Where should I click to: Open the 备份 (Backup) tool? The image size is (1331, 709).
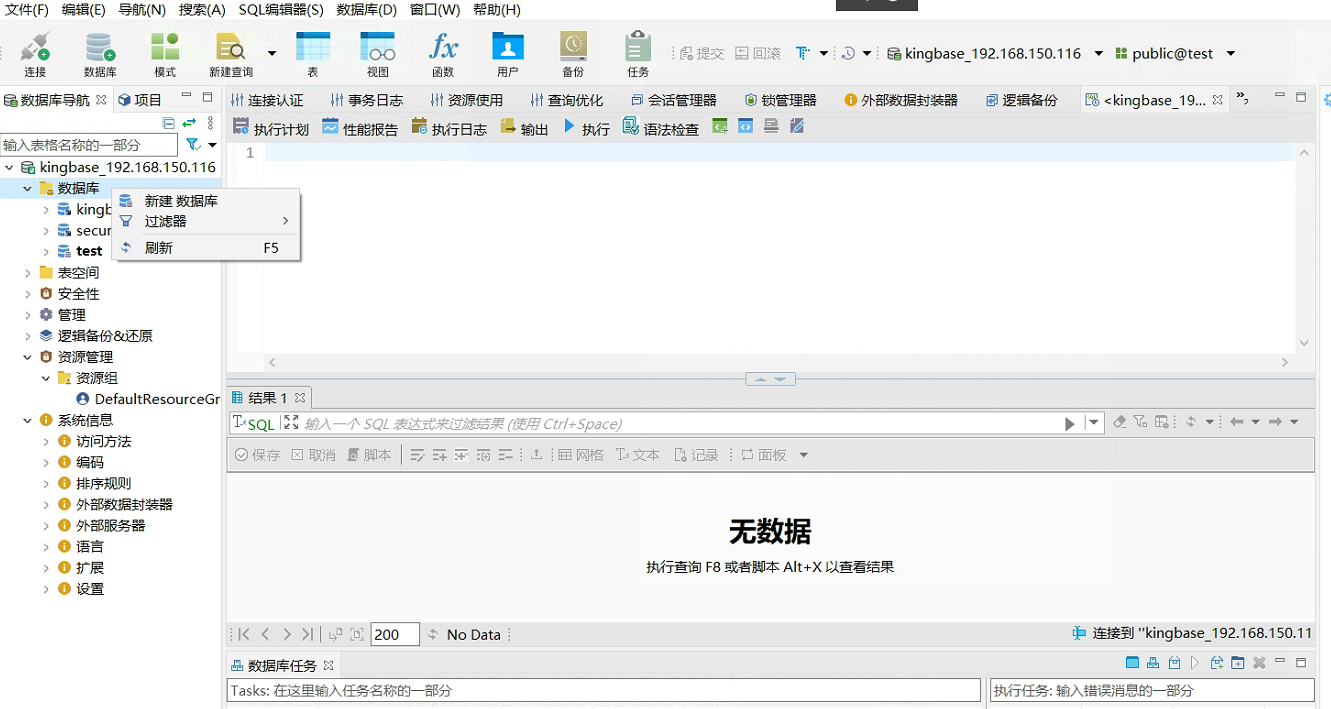(573, 54)
